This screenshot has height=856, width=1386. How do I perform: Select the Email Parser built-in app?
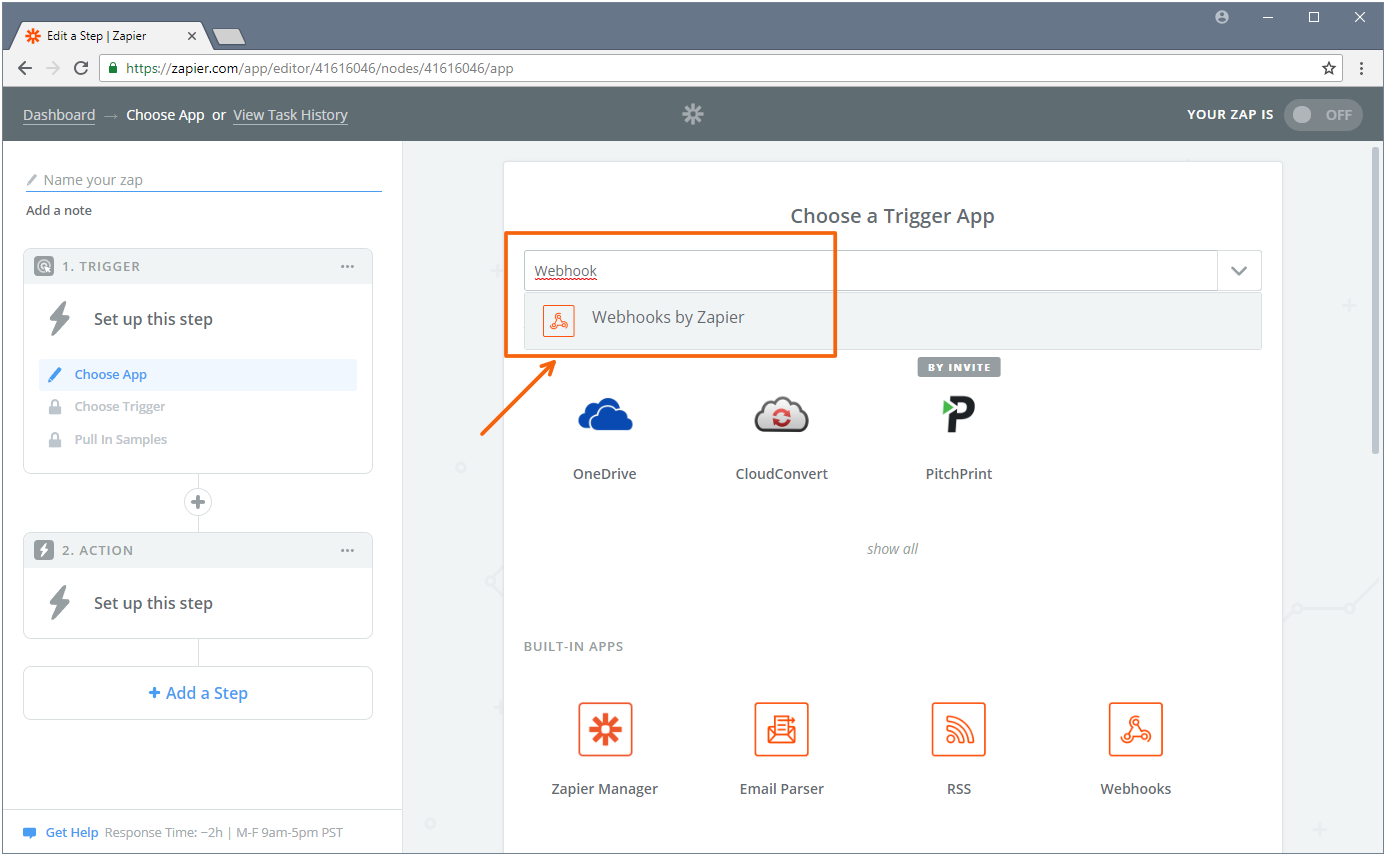781,729
